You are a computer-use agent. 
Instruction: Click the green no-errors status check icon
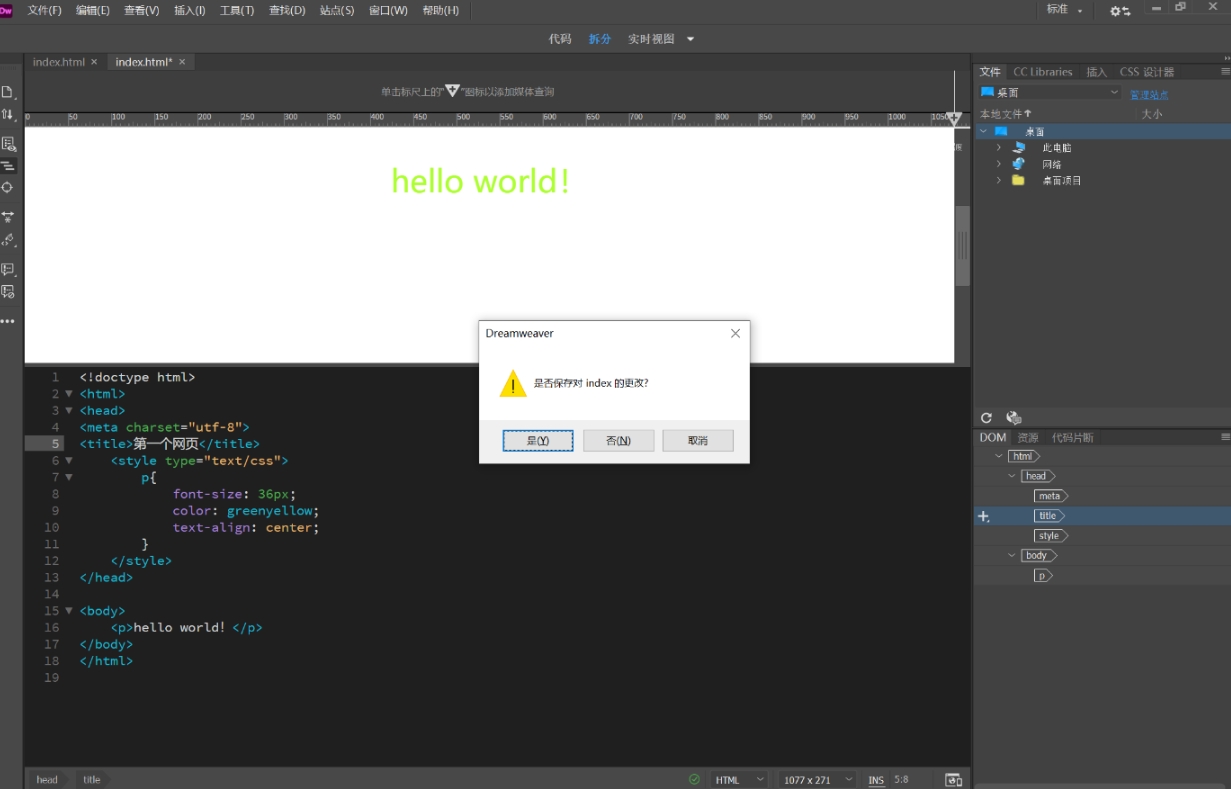[694, 780]
